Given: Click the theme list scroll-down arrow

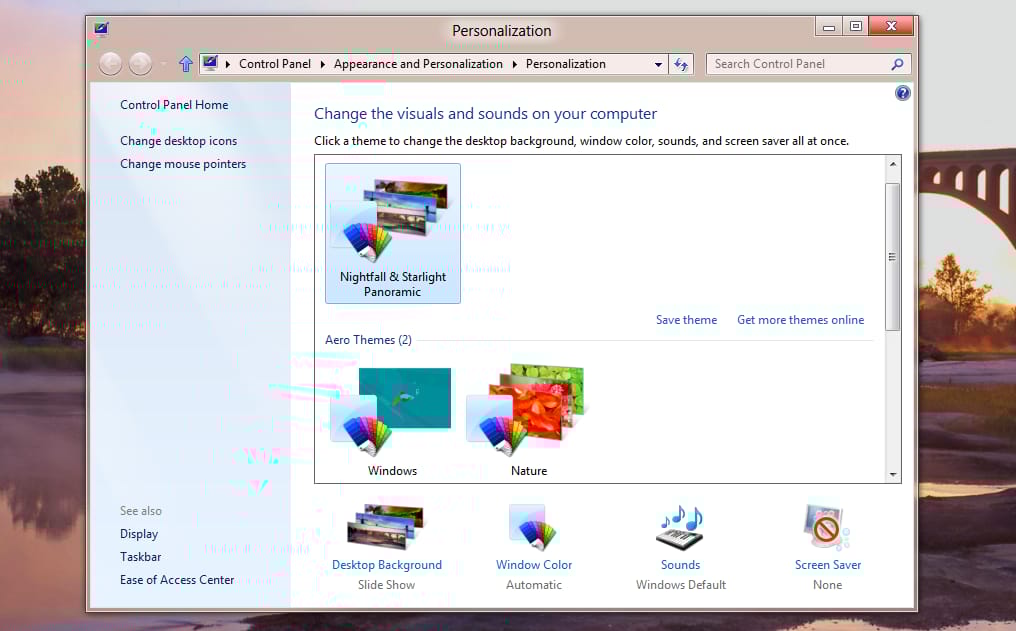Looking at the screenshot, I should (x=893, y=474).
